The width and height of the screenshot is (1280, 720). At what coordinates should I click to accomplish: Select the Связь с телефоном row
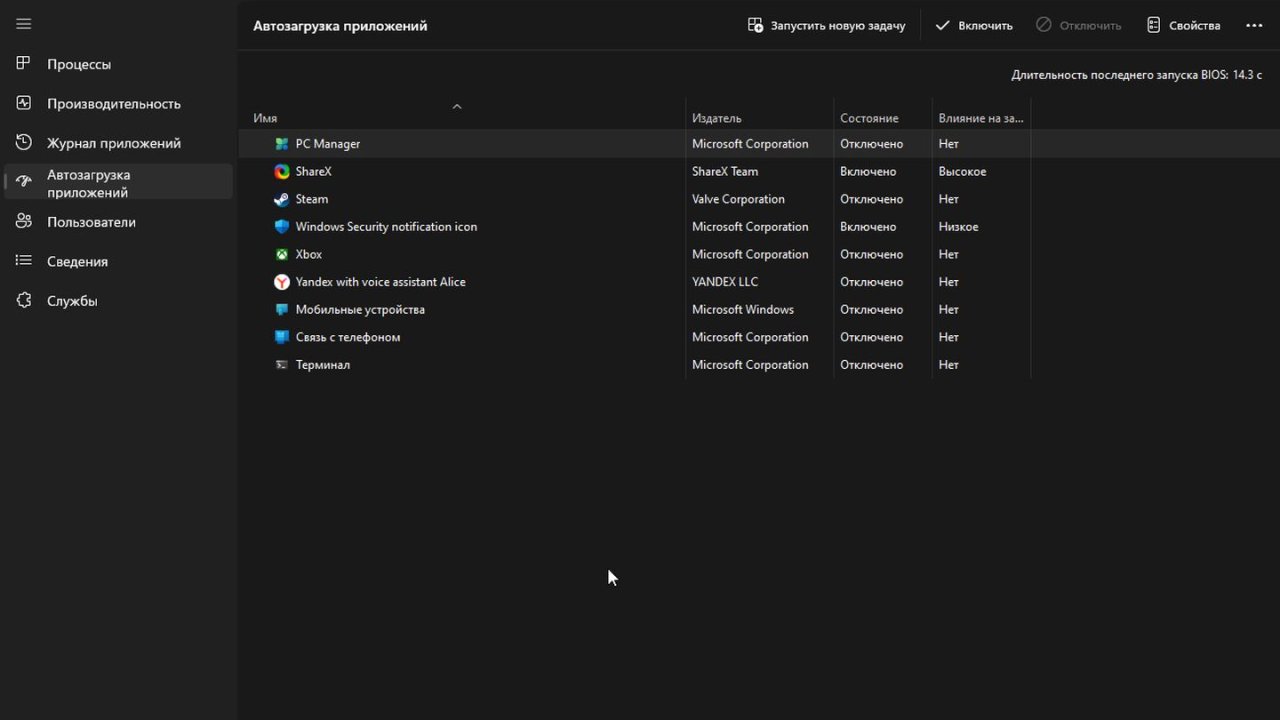coord(348,337)
